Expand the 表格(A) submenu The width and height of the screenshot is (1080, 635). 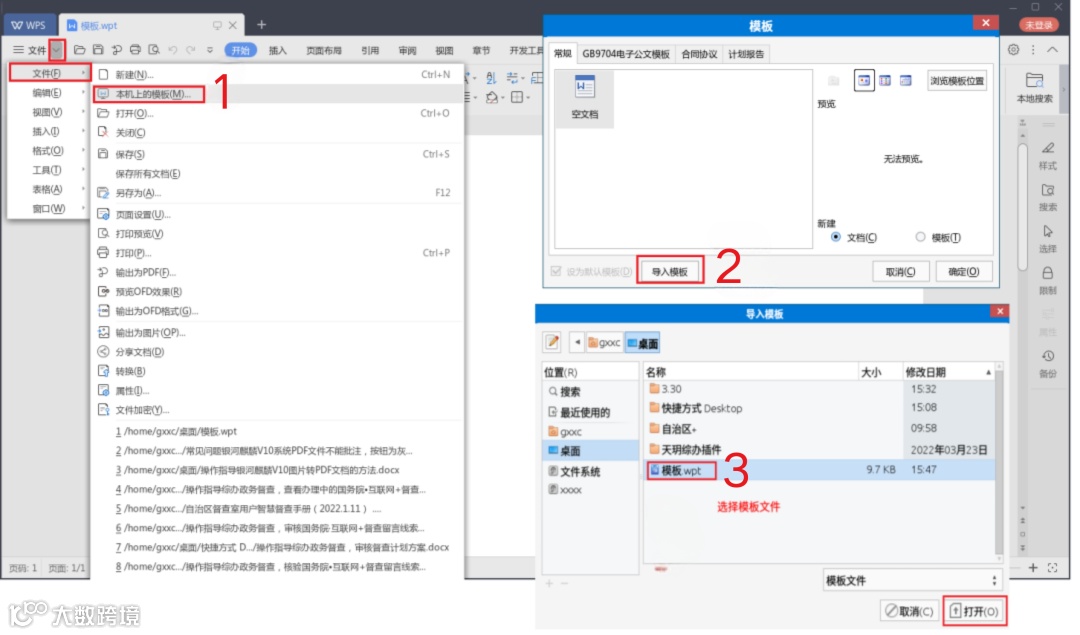(x=49, y=189)
